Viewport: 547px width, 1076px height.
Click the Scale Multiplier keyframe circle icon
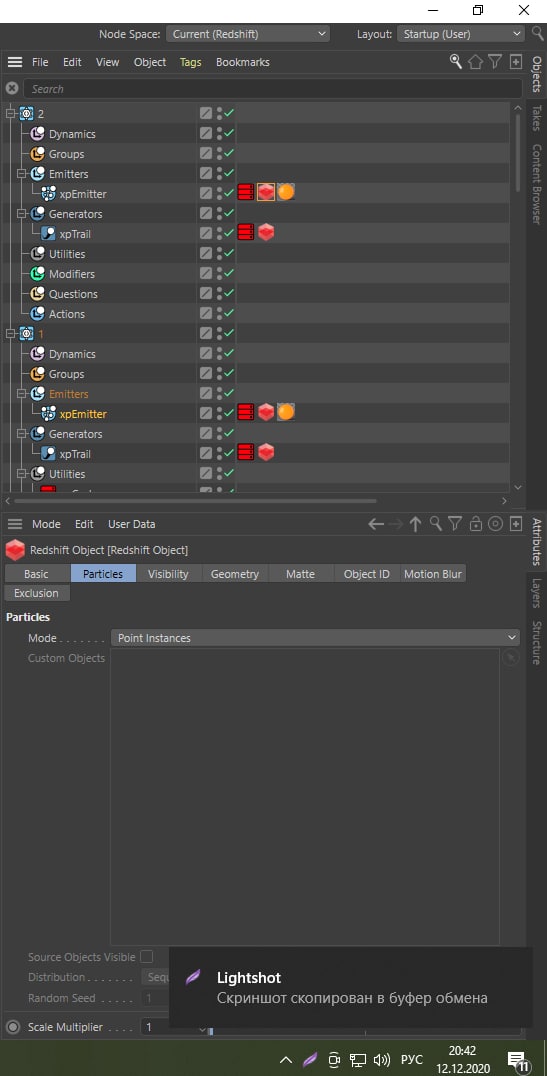pyautogui.click(x=12, y=1027)
